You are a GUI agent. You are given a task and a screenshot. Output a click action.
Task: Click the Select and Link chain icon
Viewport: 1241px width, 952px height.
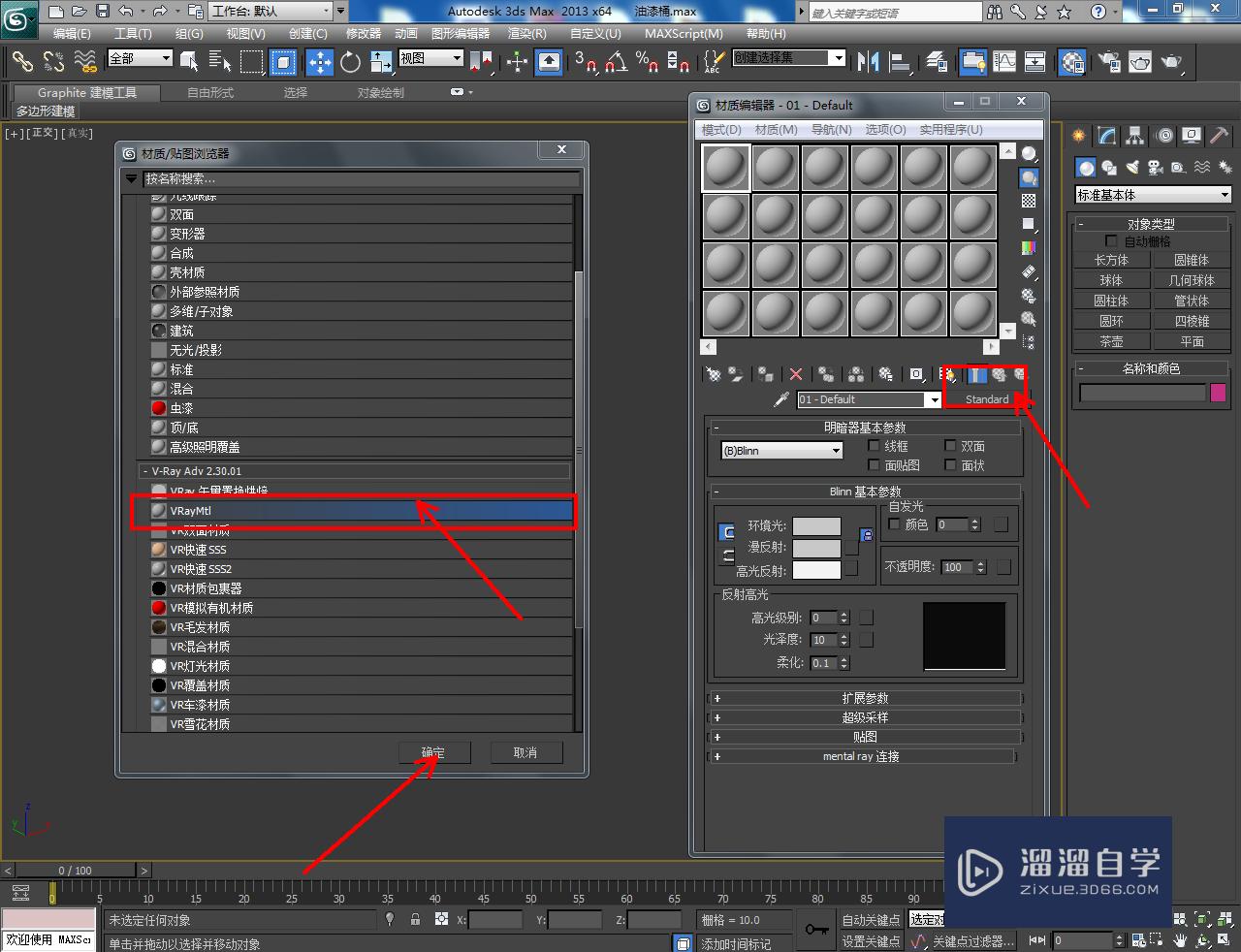coord(22,62)
